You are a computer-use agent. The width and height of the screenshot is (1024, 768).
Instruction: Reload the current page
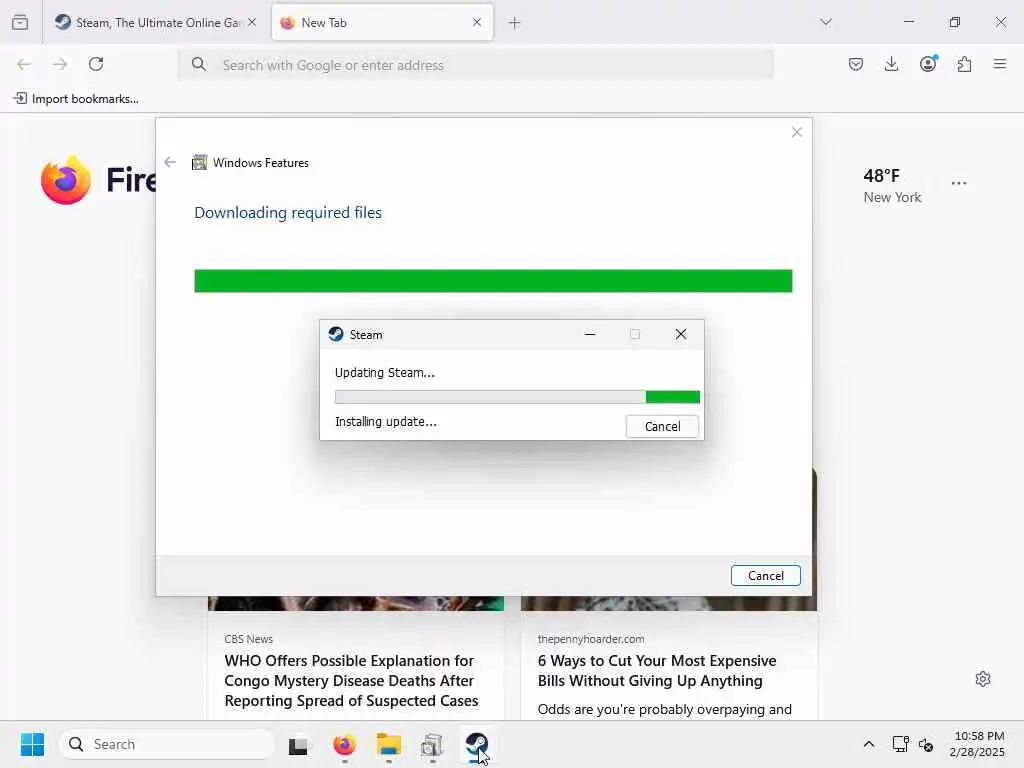click(x=96, y=64)
